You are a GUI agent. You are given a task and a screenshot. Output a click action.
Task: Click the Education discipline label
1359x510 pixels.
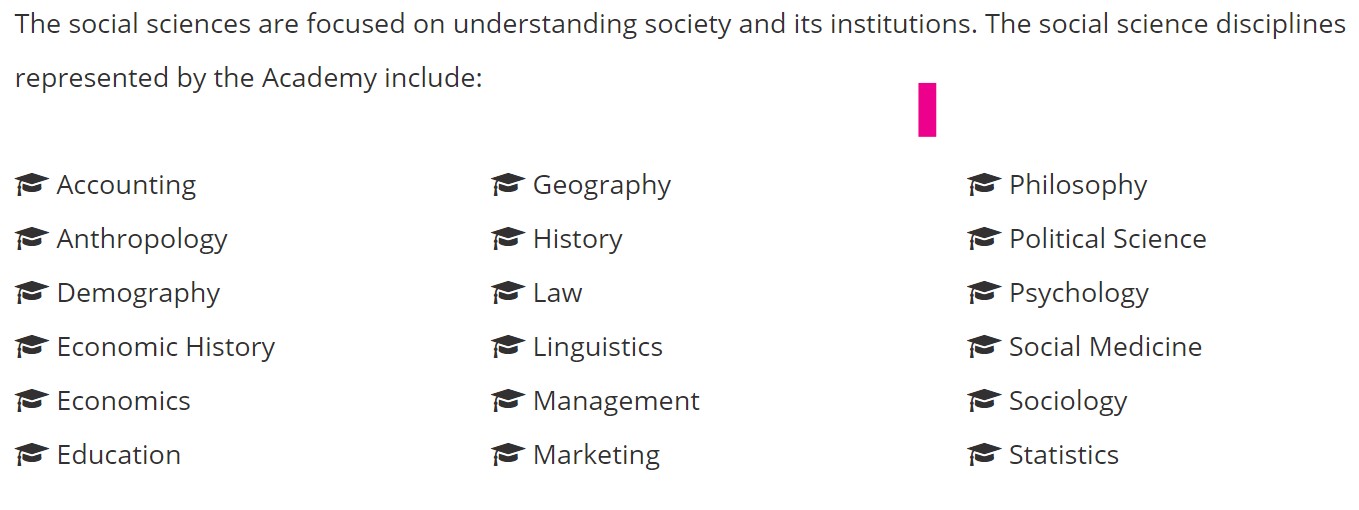click(x=118, y=455)
